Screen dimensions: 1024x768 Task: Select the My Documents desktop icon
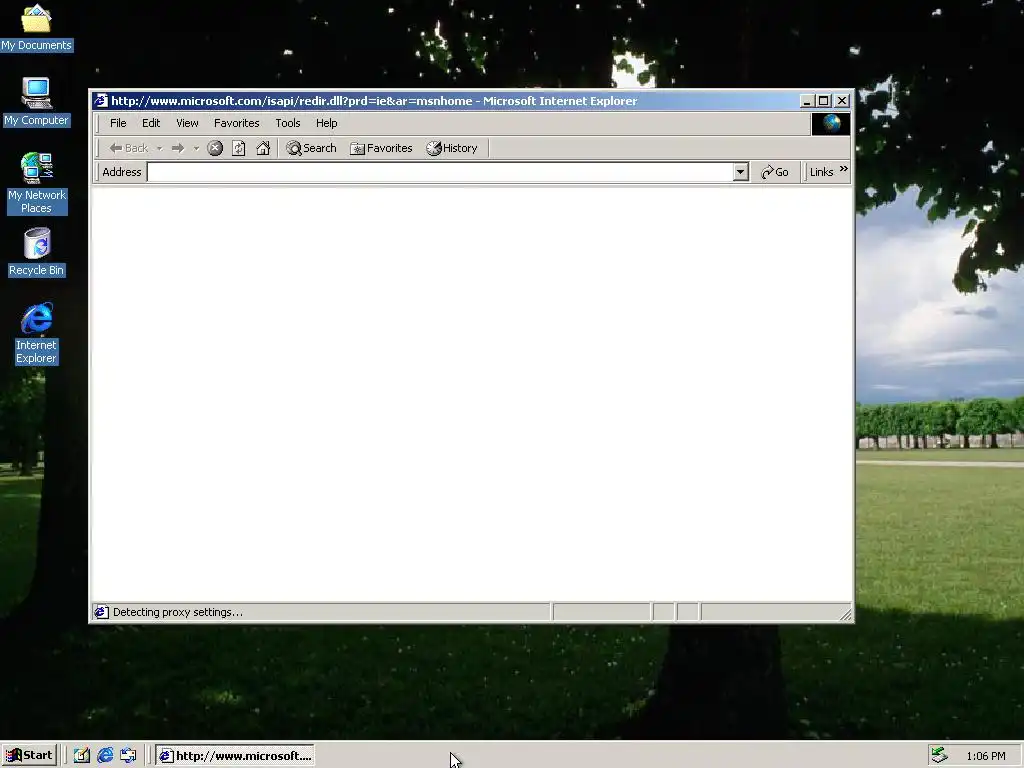(x=36, y=27)
